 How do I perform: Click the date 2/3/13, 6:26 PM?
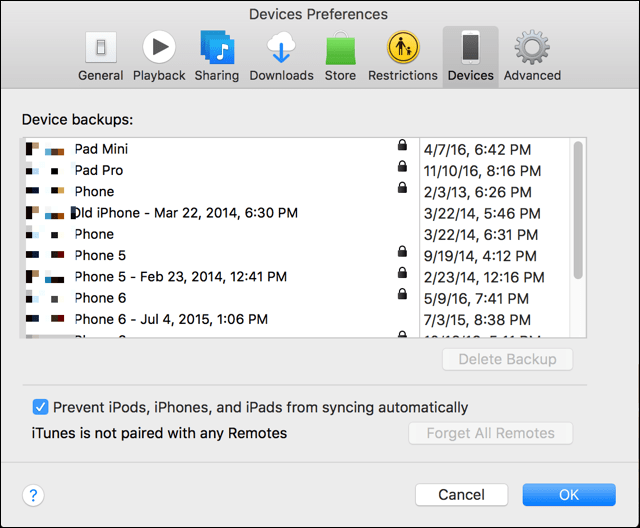(478, 192)
